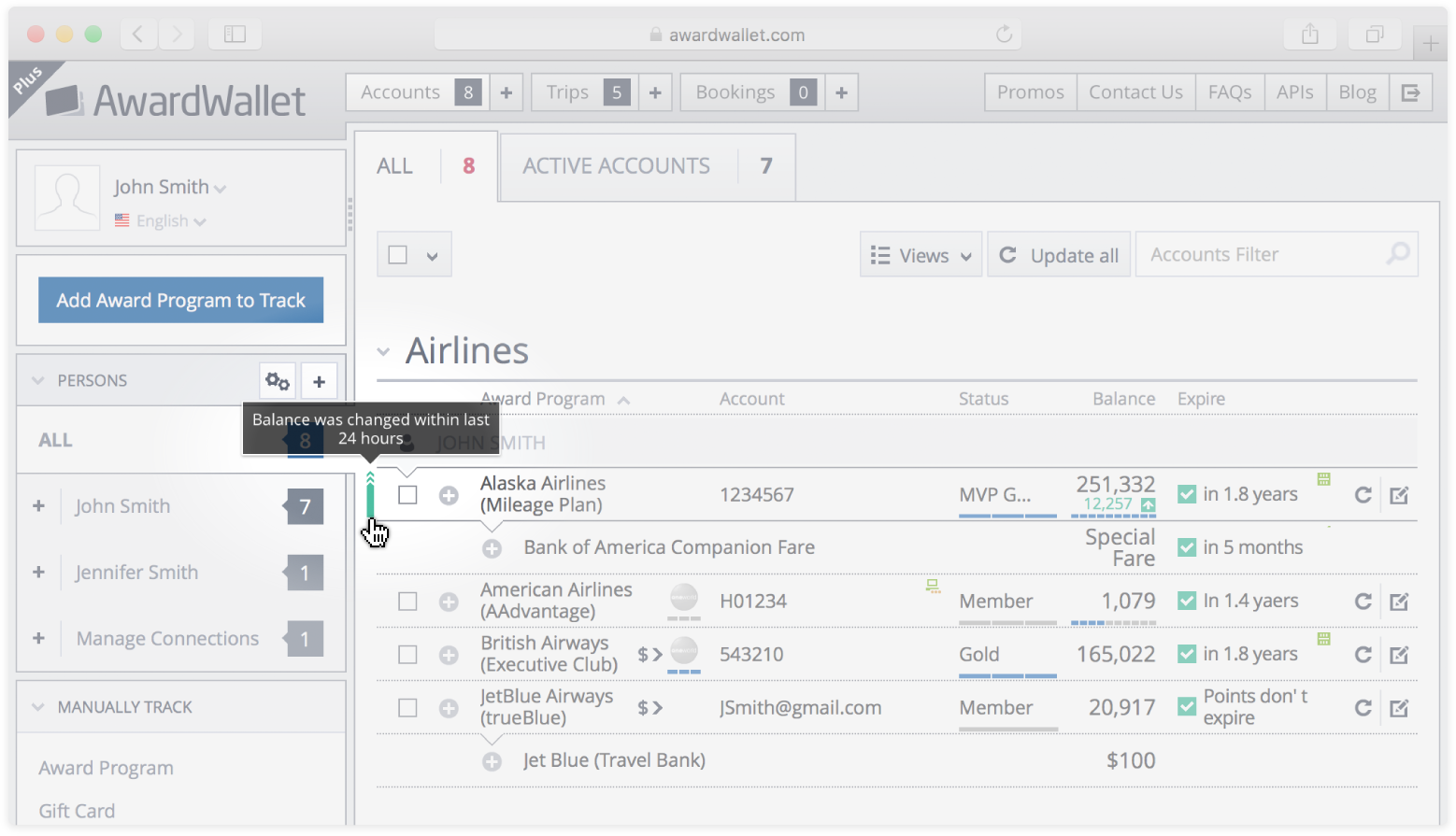This screenshot has width=1456, height=836.
Task: Collapse the MANUALLY TRACK panel
Action: (38, 707)
